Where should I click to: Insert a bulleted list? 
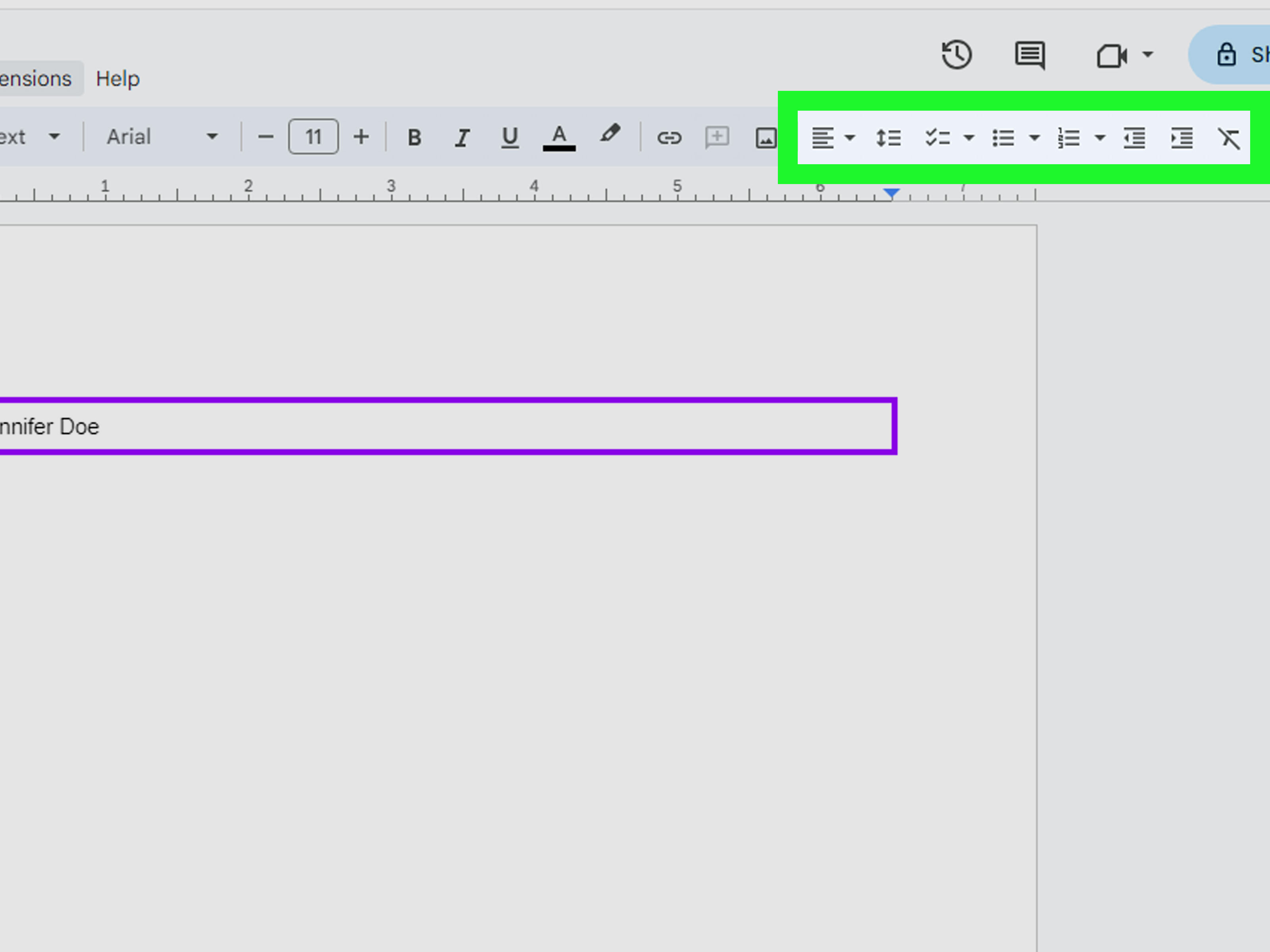click(x=1003, y=138)
